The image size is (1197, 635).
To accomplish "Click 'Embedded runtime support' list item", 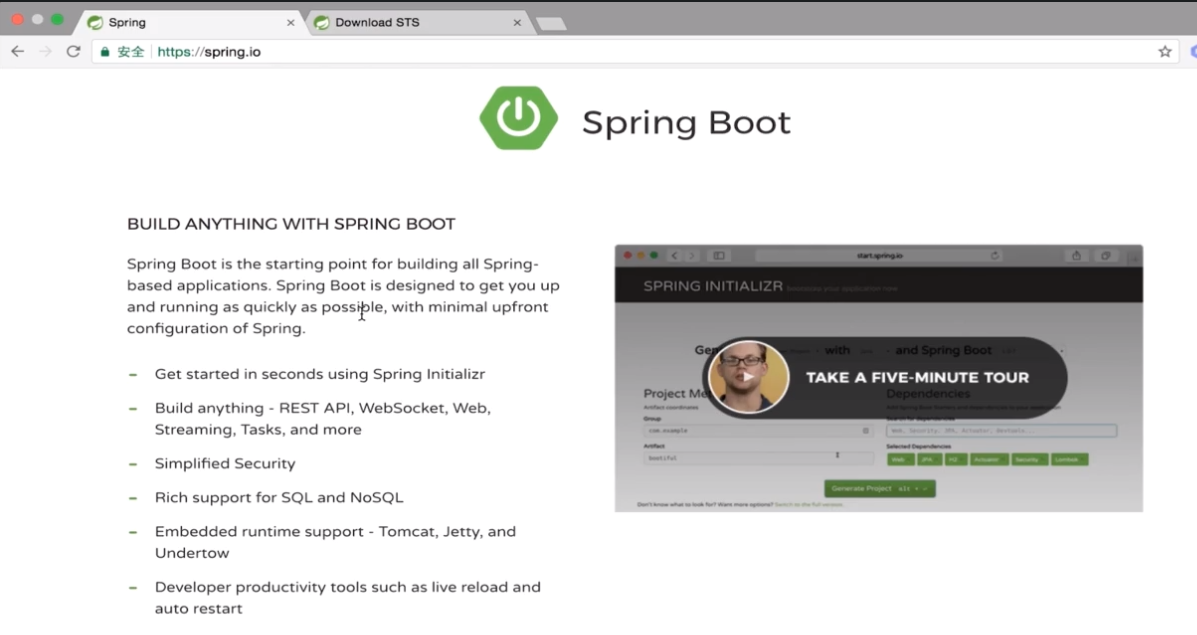I will pos(336,542).
